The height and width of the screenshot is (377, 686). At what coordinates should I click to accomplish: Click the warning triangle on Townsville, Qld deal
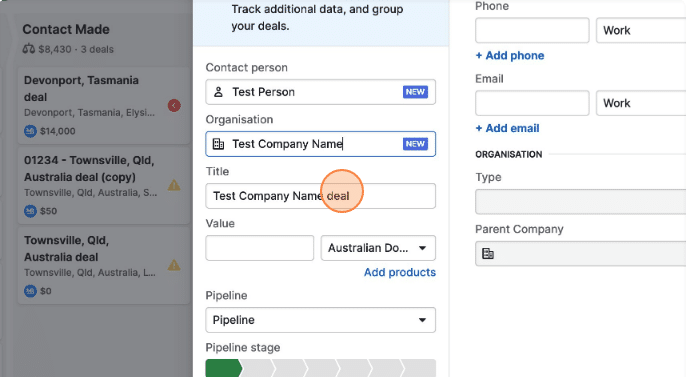174,265
